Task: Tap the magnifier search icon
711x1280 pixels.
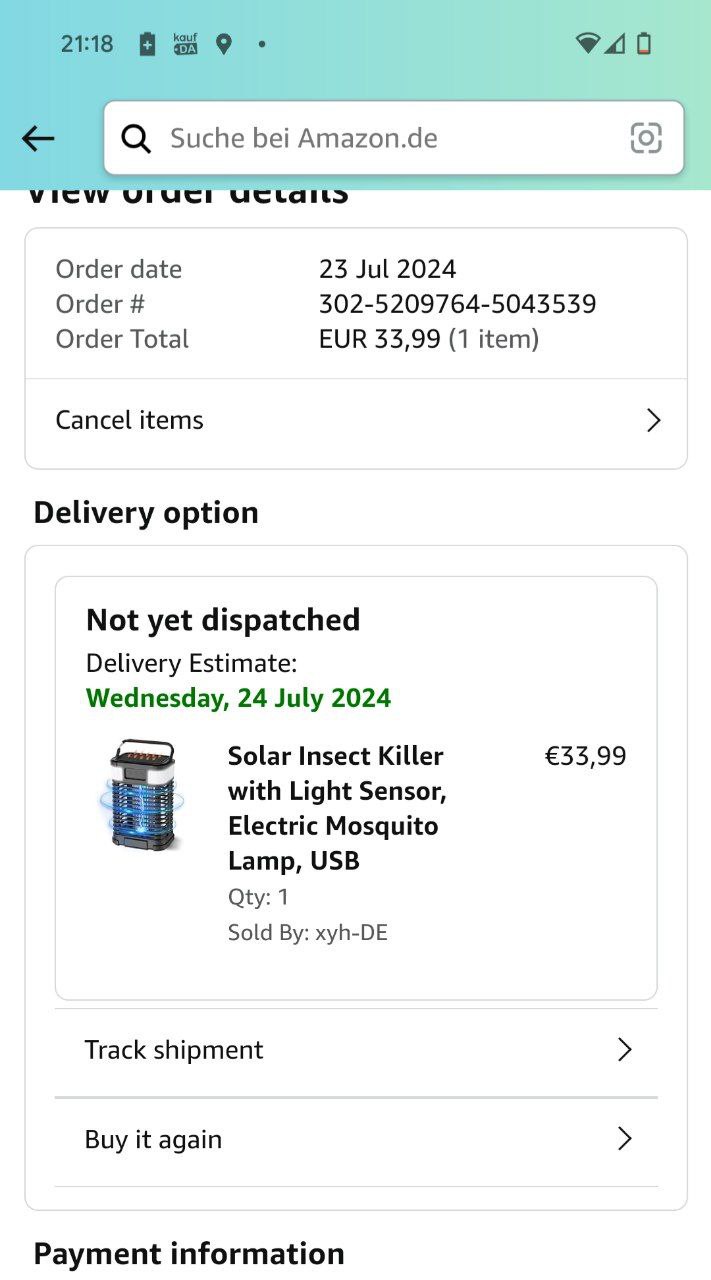Action: tap(136, 138)
